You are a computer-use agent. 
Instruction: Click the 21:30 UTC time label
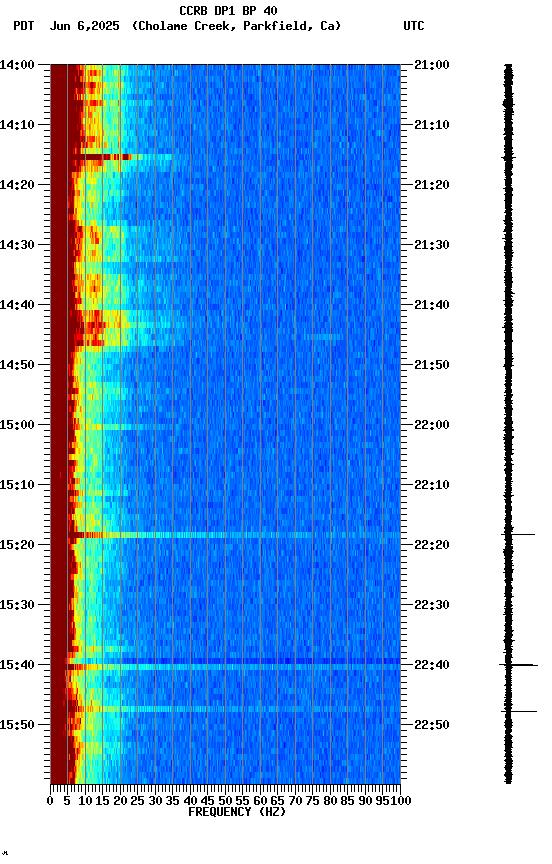click(432, 245)
